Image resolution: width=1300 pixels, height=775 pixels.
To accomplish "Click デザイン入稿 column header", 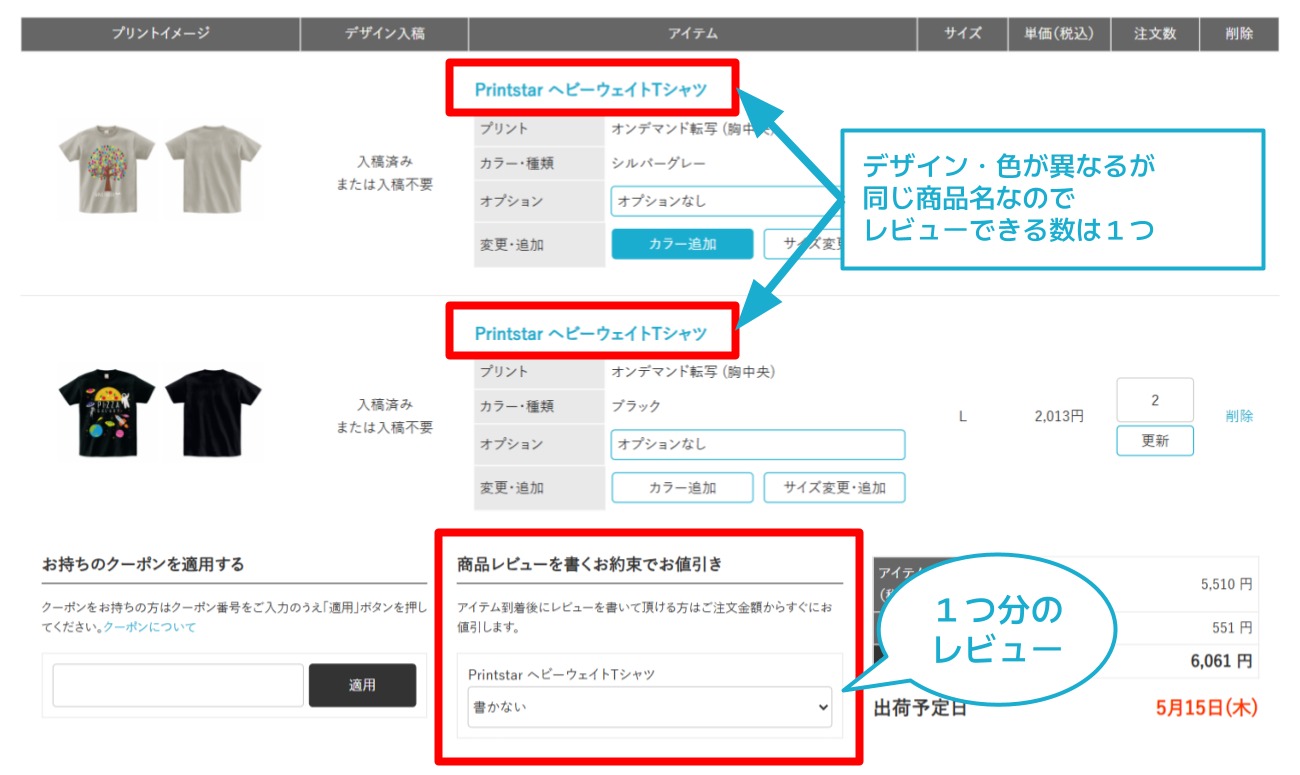I will (x=385, y=34).
